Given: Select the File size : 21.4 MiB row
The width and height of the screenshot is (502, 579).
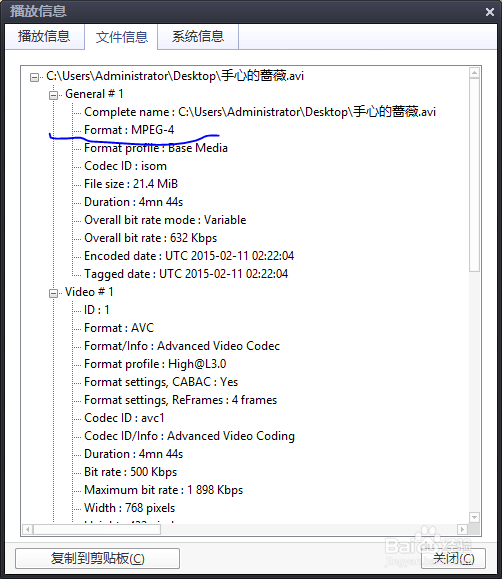Looking at the screenshot, I should 131,184.
